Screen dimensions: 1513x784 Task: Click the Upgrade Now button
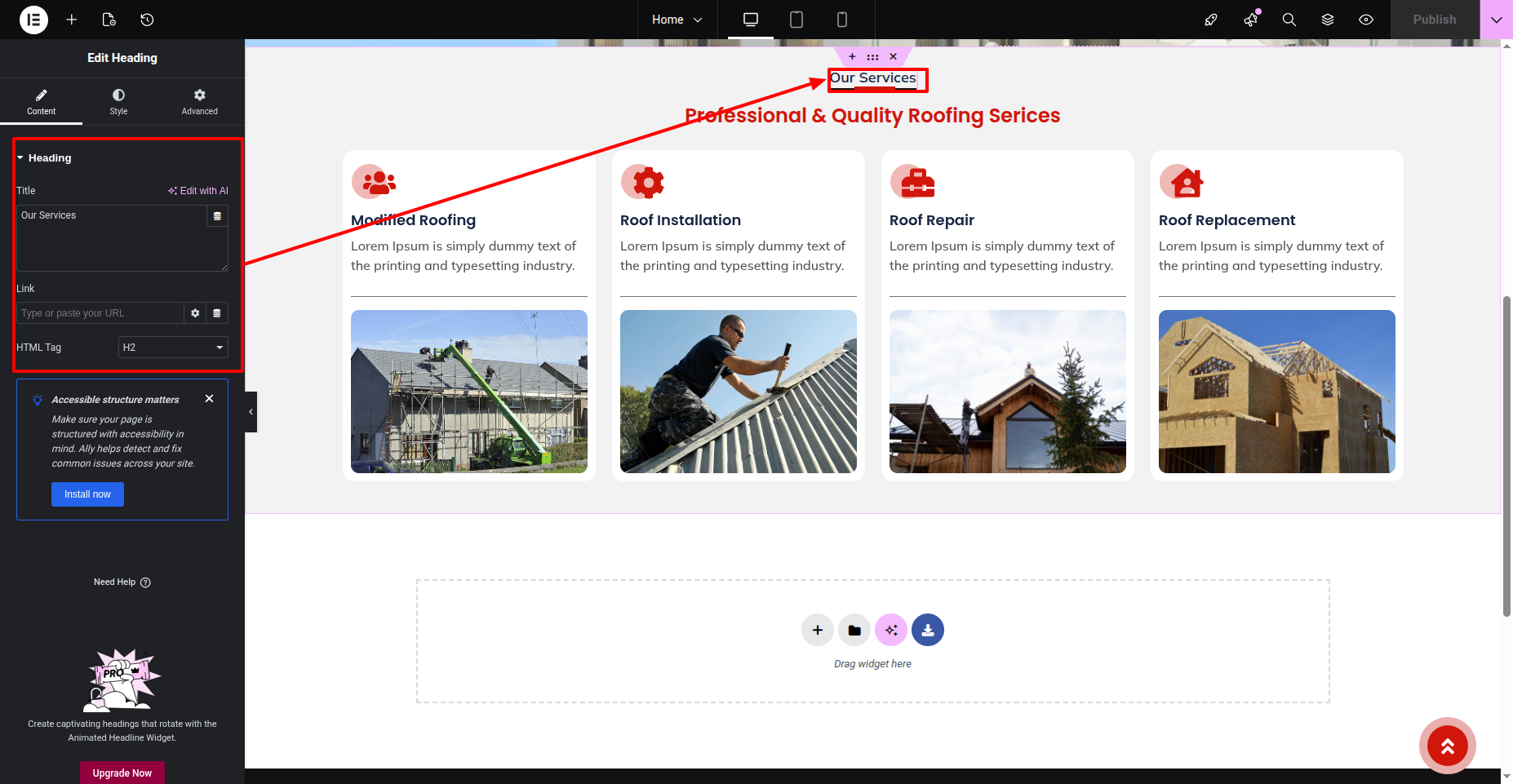[122, 773]
